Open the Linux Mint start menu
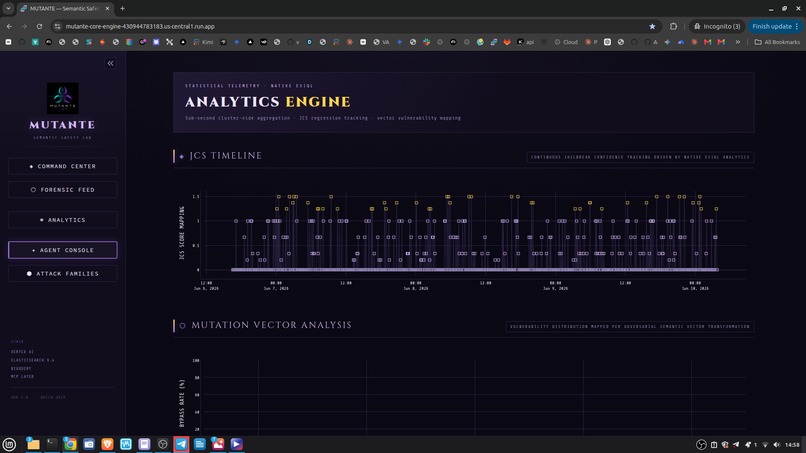This screenshot has width=806, height=453. [x=9, y=444]
